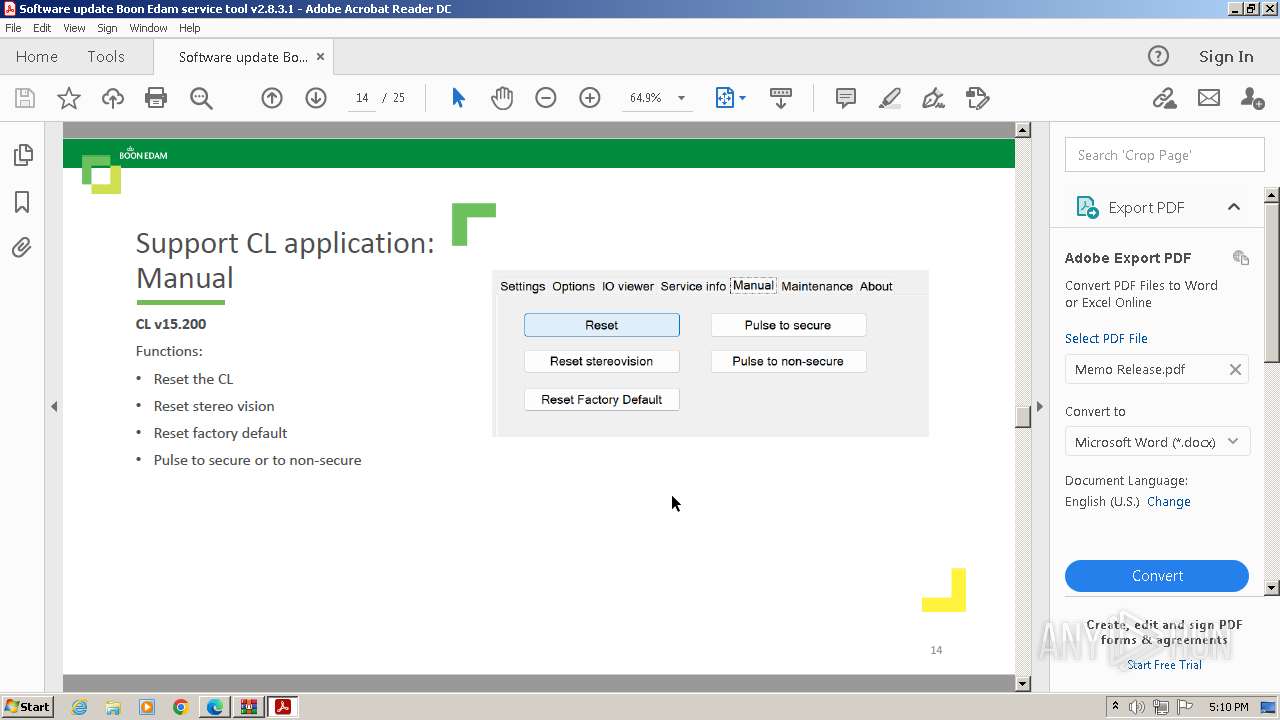Click the taskbar clock showing 5:10 PM

1228,707
